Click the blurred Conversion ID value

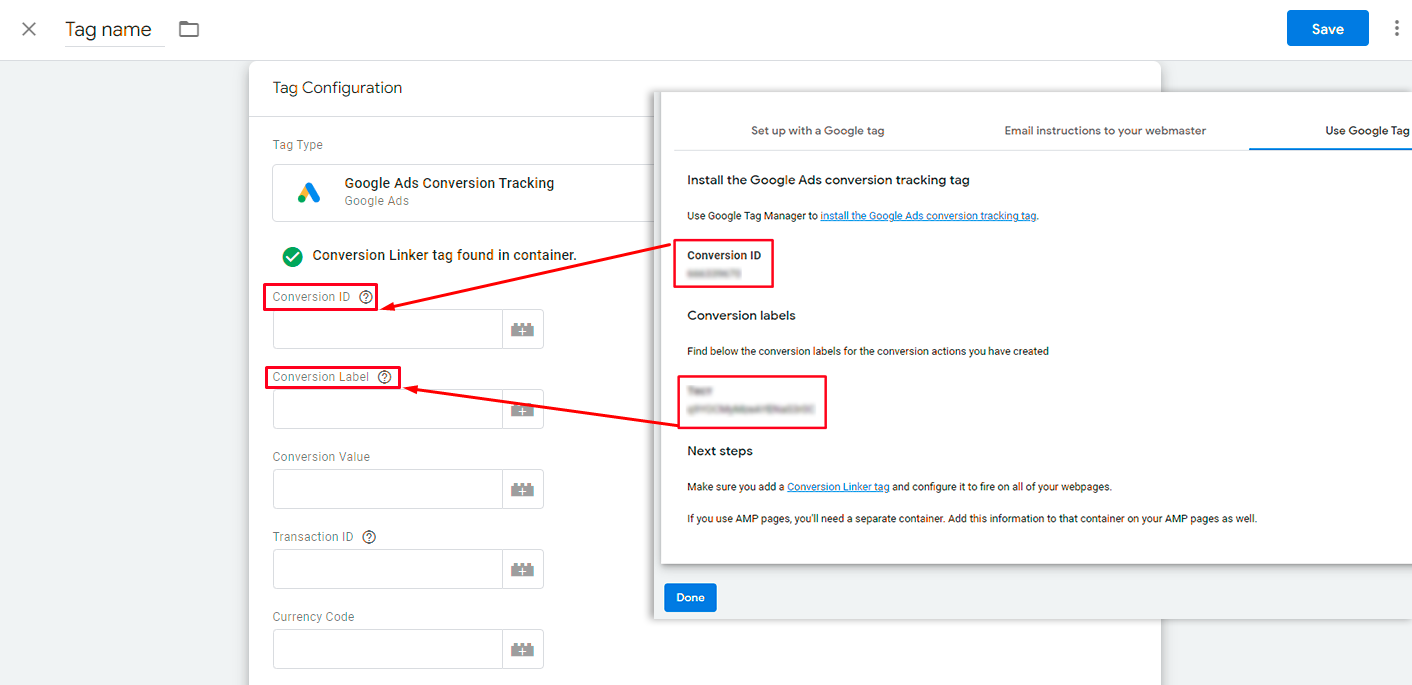[x=714, y=273]
